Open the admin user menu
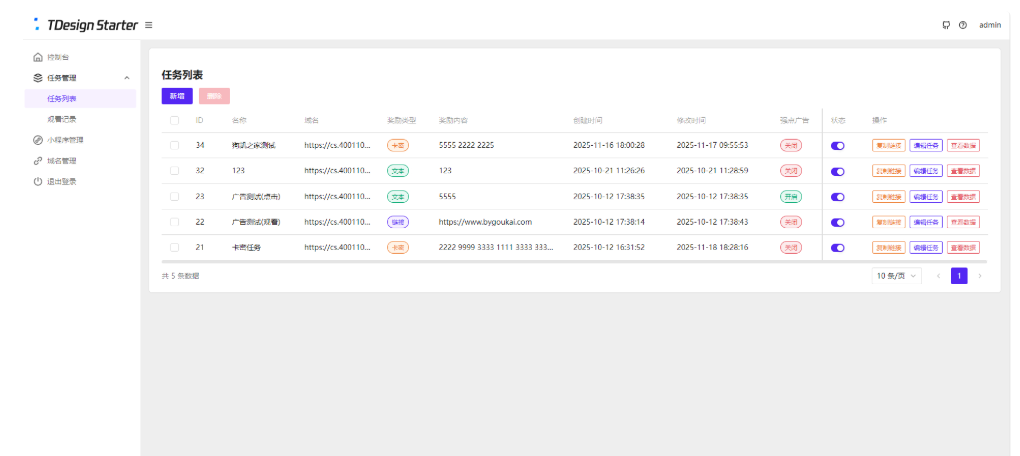The width and height of the screenshot is (1020, 456). click(x=990, y=25)
